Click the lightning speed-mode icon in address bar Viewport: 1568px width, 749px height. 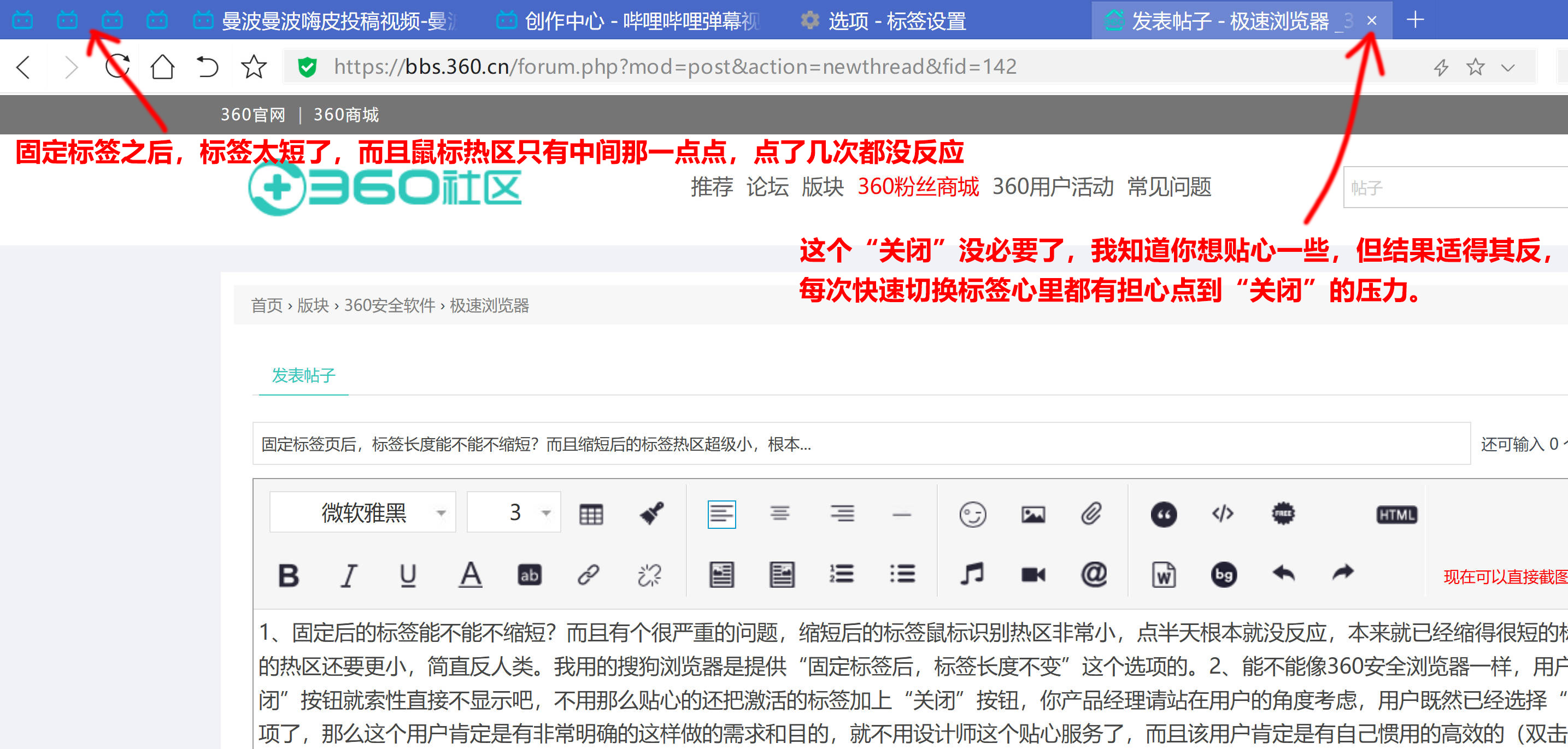tap(1440, 67)
